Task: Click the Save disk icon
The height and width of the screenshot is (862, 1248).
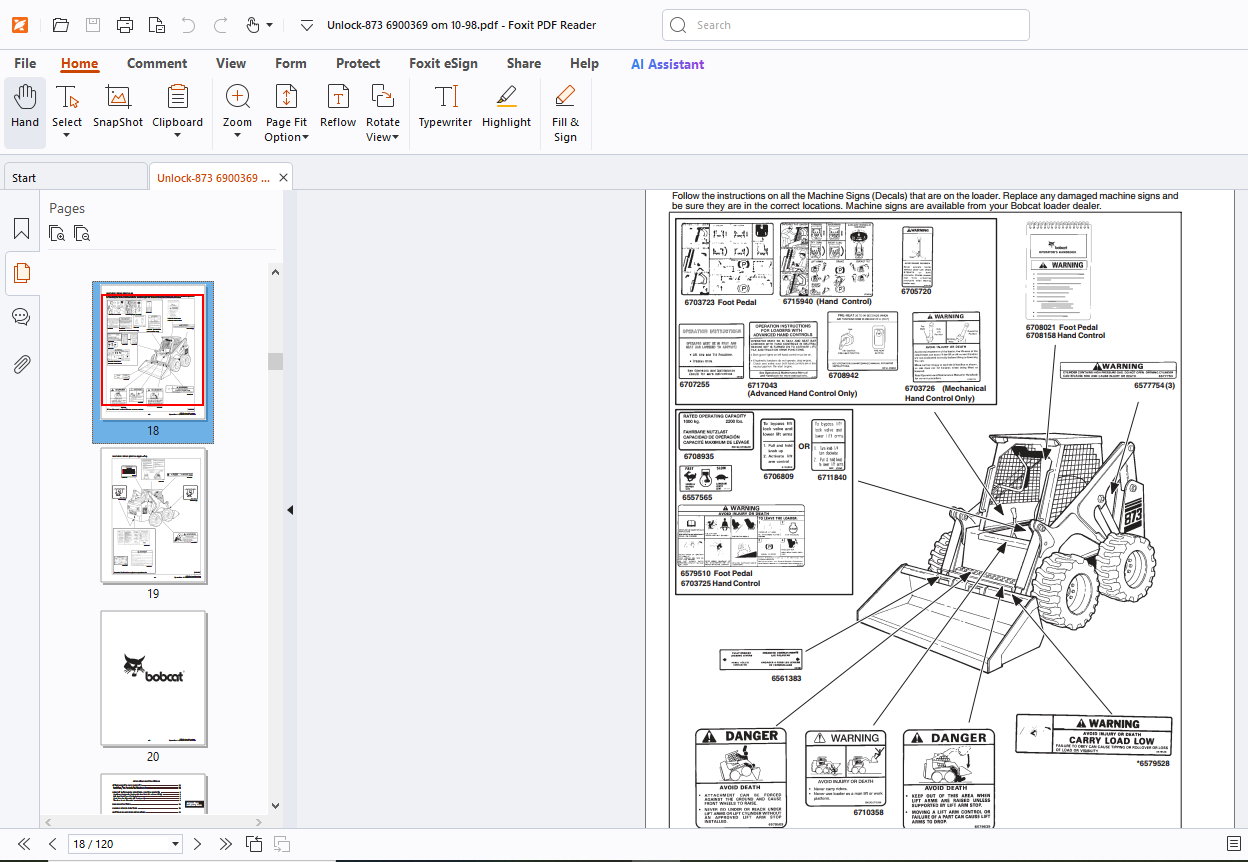Action: click(92, 25)
